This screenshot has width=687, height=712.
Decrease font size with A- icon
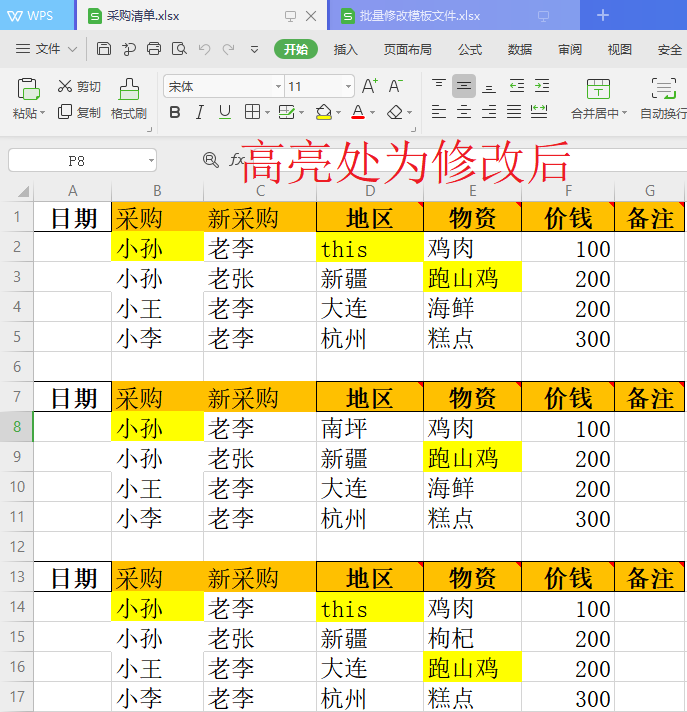point(395,86)
